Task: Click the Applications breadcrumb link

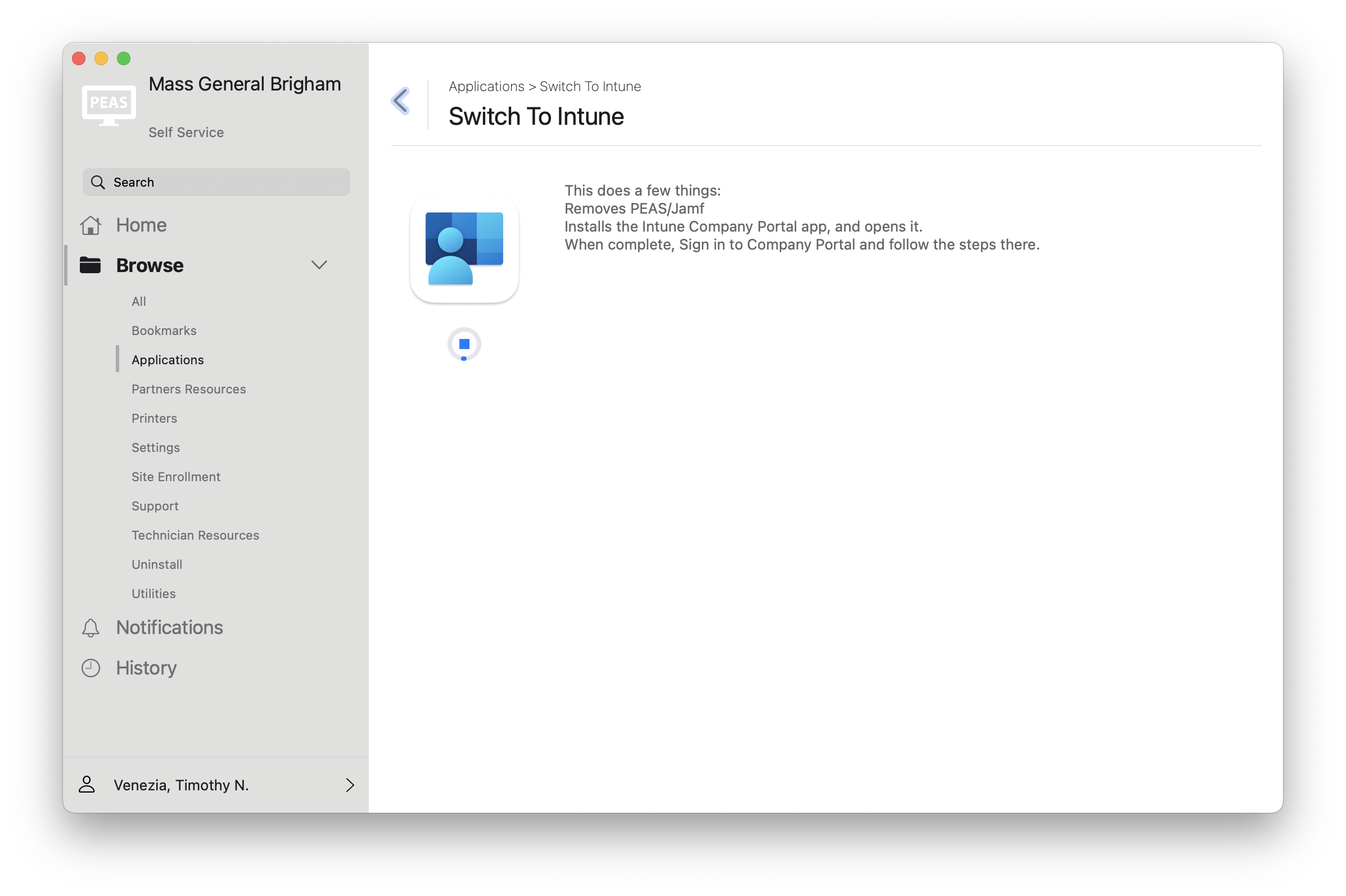Action: coord(486,85)
